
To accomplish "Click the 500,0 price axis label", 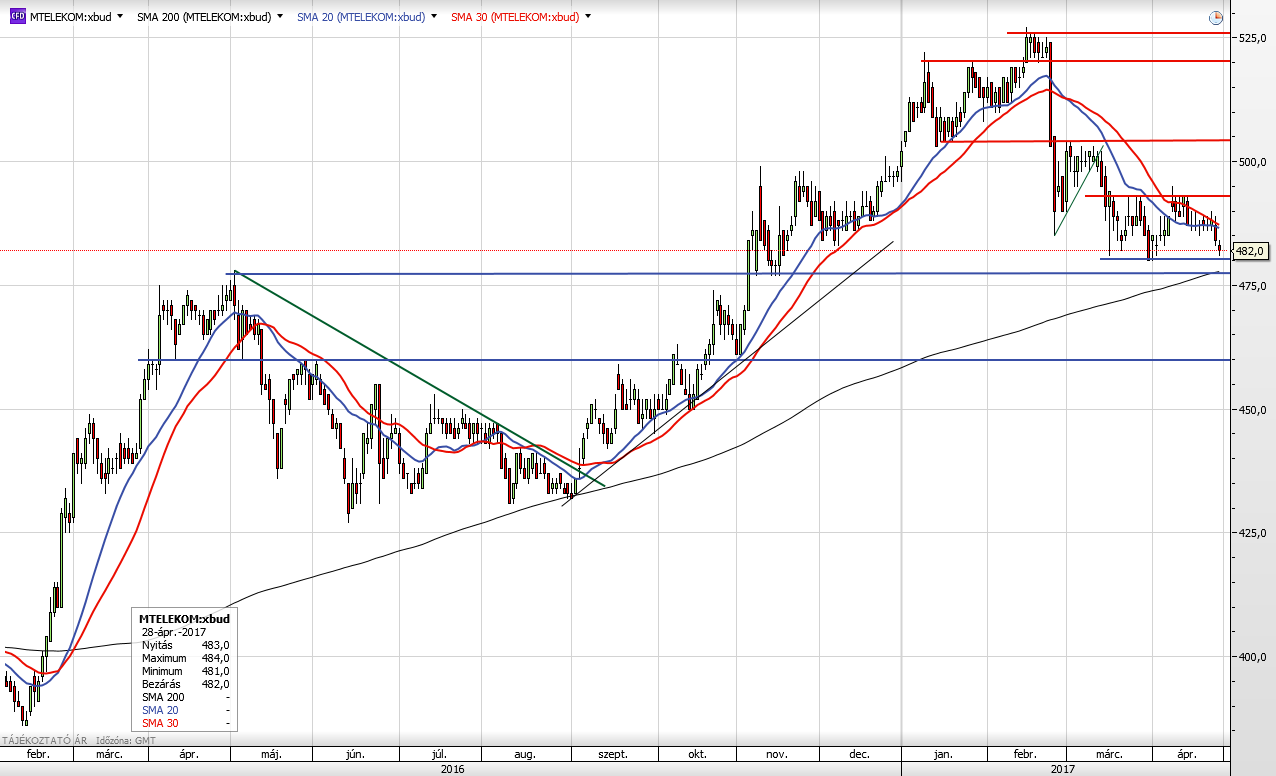I will click(1254, 162).
